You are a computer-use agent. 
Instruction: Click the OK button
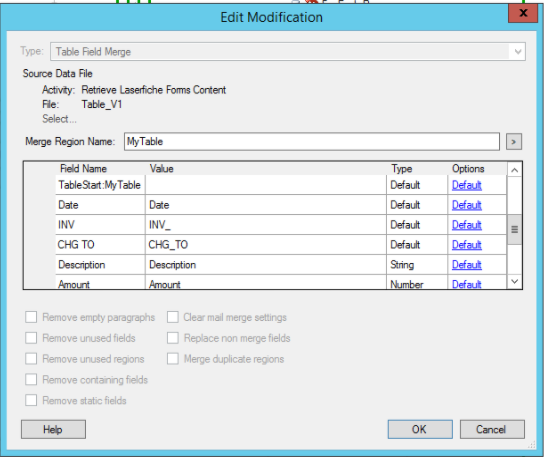[x=420, y=430]
